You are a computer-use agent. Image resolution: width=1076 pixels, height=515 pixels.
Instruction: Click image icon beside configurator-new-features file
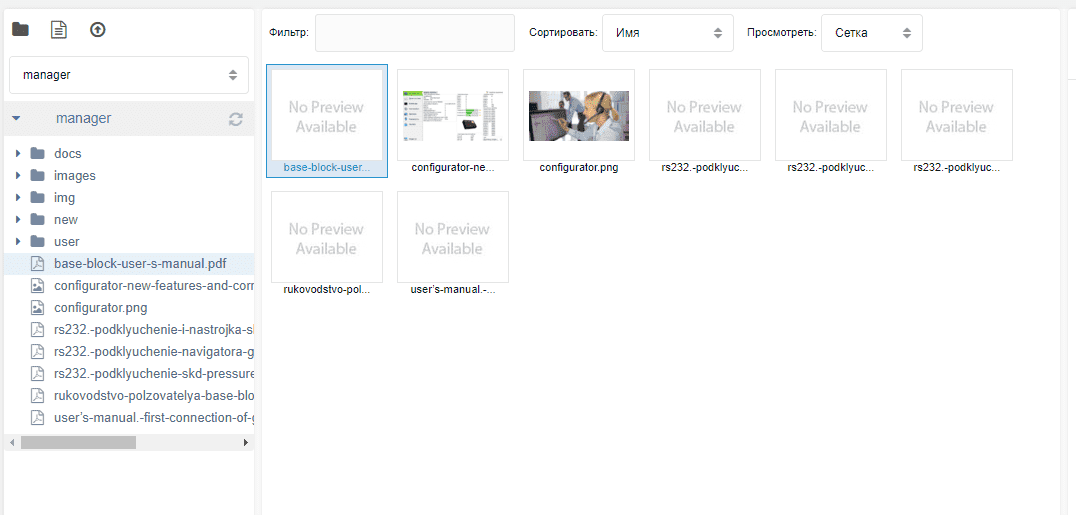38,286
